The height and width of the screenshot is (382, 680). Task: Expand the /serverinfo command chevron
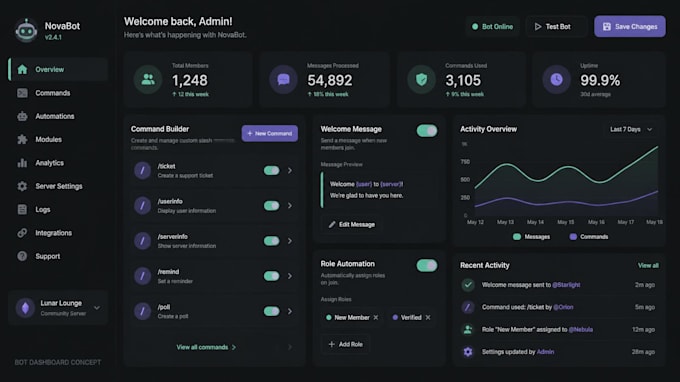click(x=290, y=241)
